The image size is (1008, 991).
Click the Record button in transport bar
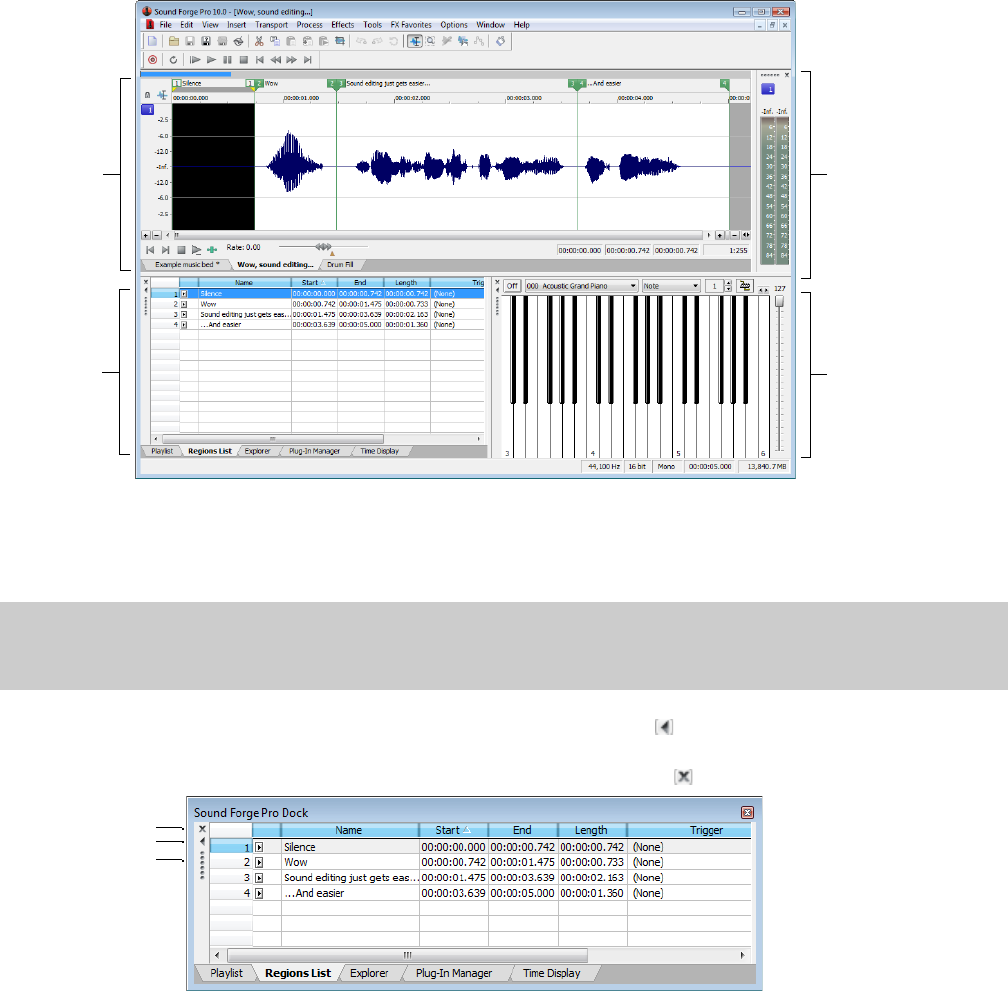[x=152, y=60]
